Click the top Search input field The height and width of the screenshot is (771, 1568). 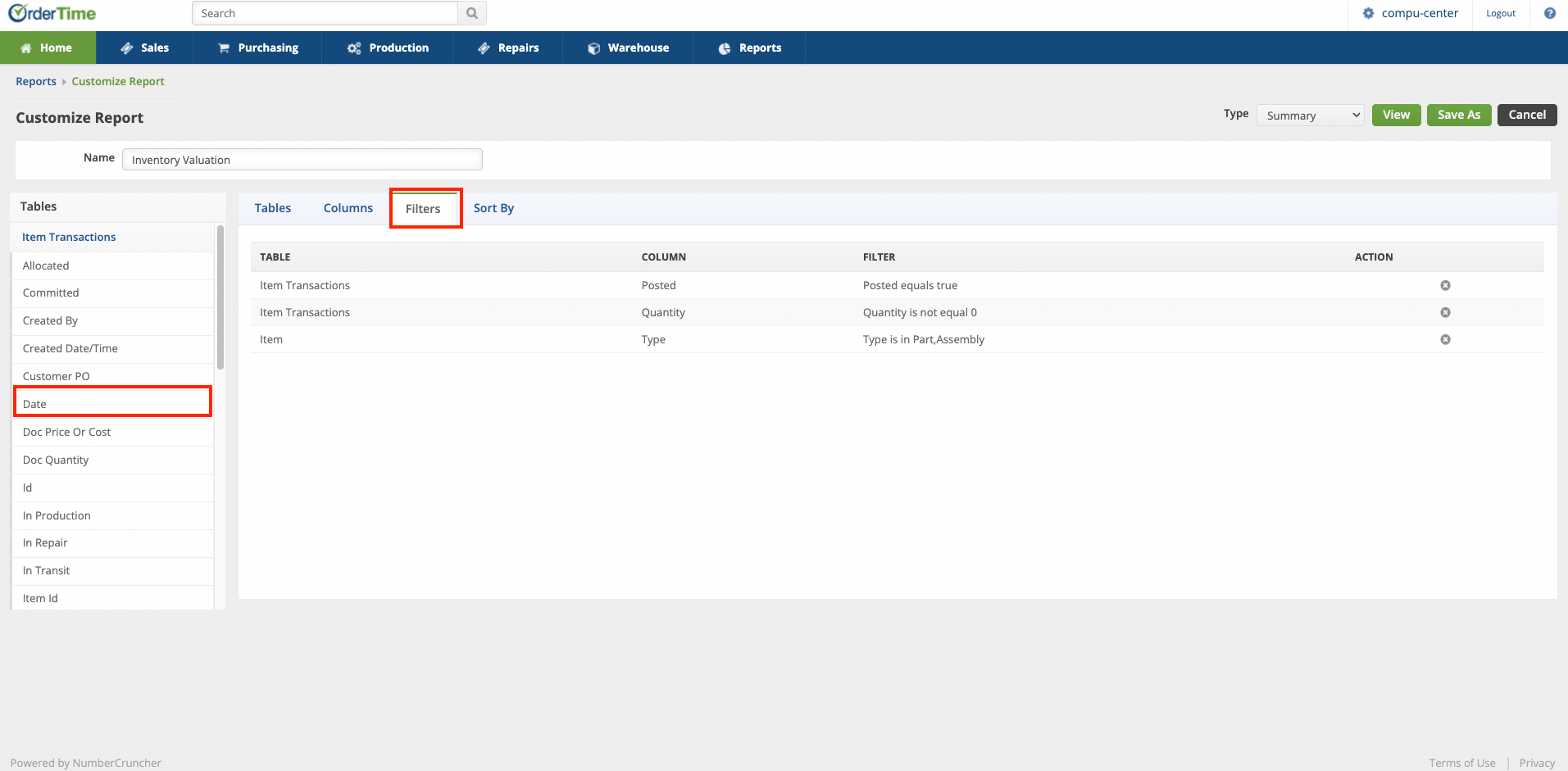pyautogui.click(x=325, y=13)
